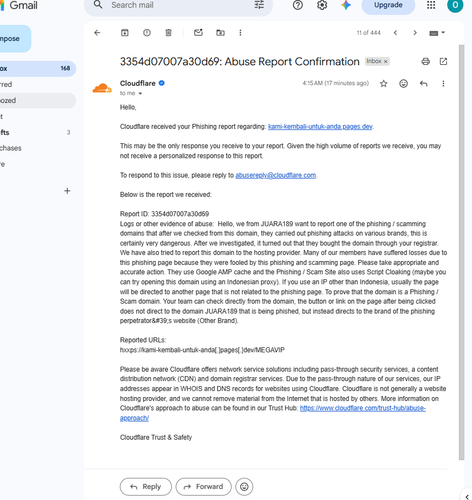Open Gmail settings gear
The height and width of the screenshot is (500, 472).
pos(322,5)
